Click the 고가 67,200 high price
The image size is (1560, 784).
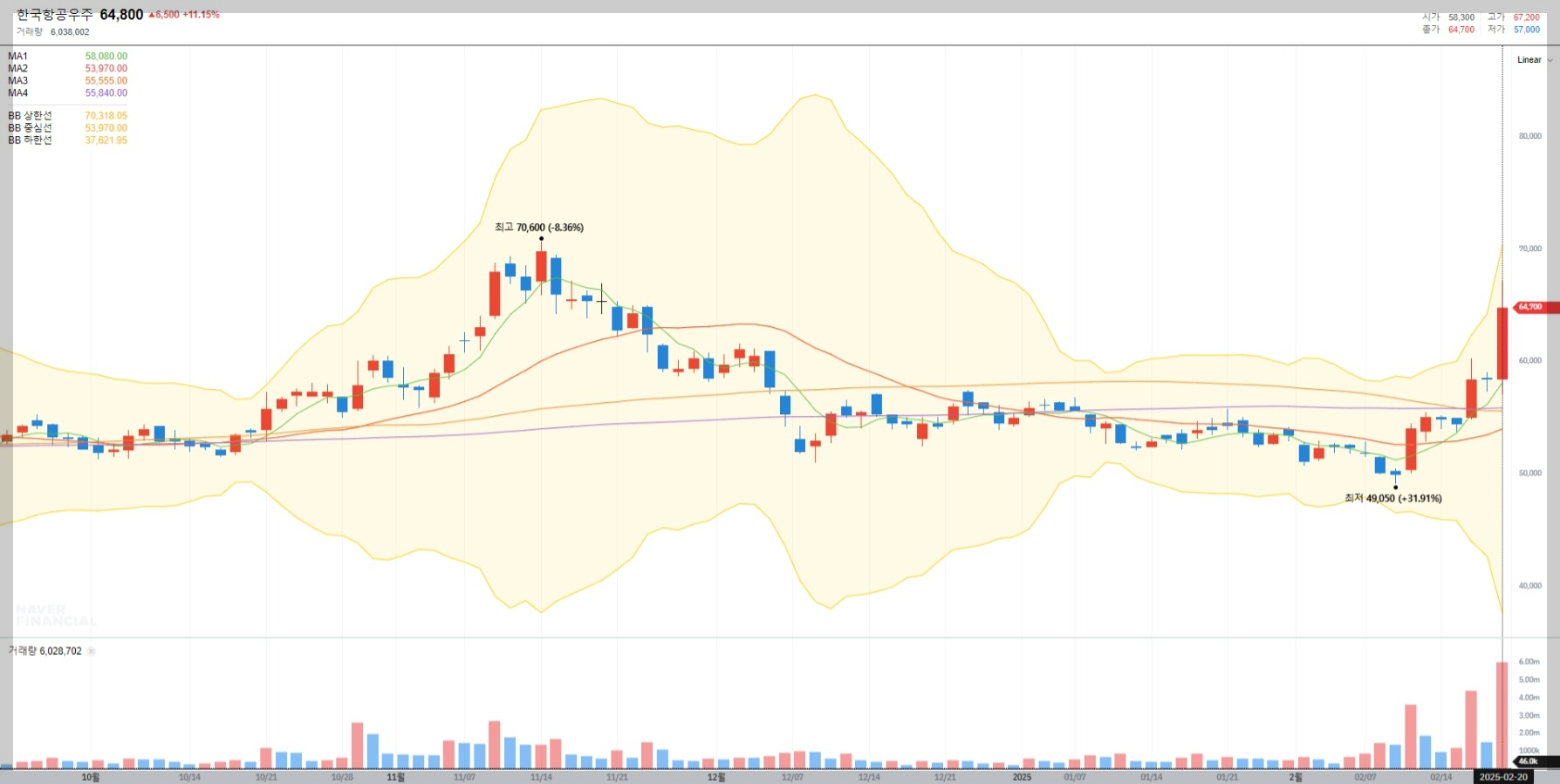coord(1514,17)
